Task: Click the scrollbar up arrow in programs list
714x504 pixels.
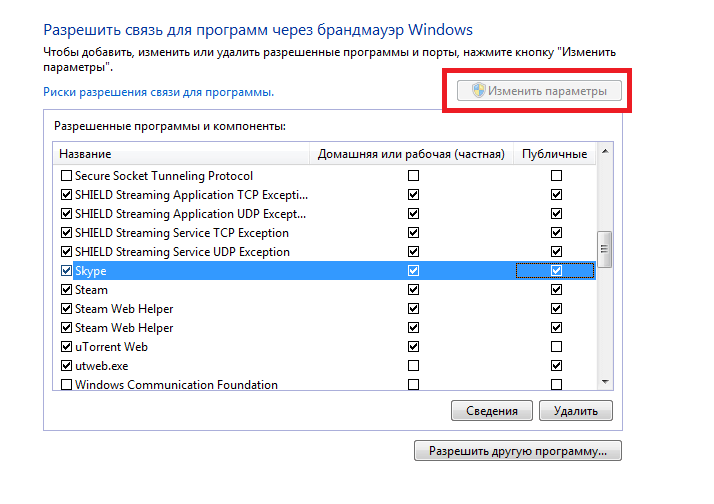Action: click(605, 151)
